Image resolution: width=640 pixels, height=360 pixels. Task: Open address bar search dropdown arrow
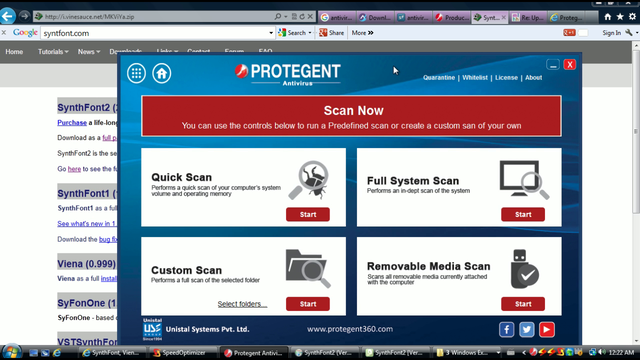tap(286, 17)
